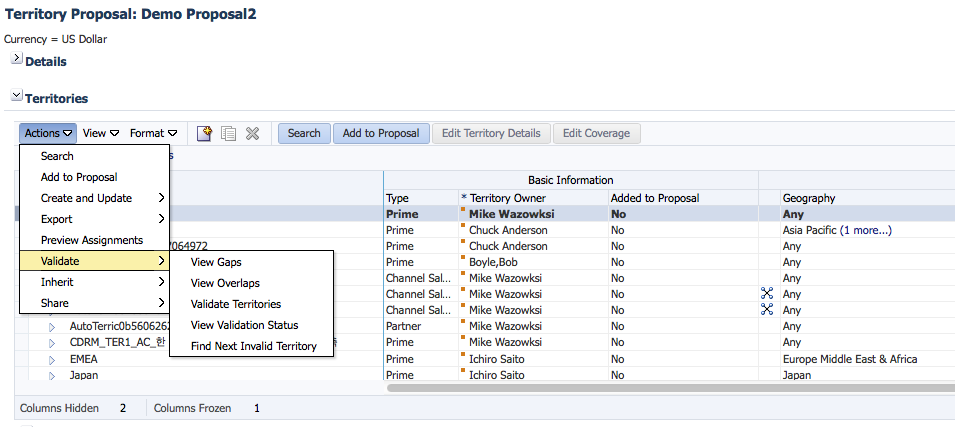
Task: Click the create new territory icon
Action: coord(205,133)
